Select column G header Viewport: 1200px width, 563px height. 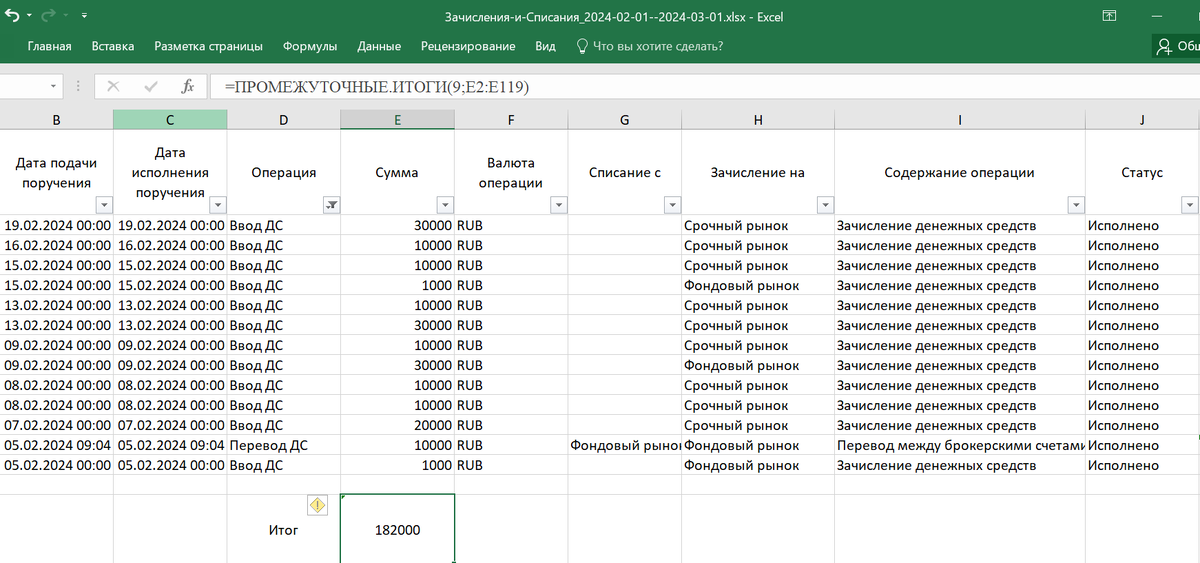[624, 119]
